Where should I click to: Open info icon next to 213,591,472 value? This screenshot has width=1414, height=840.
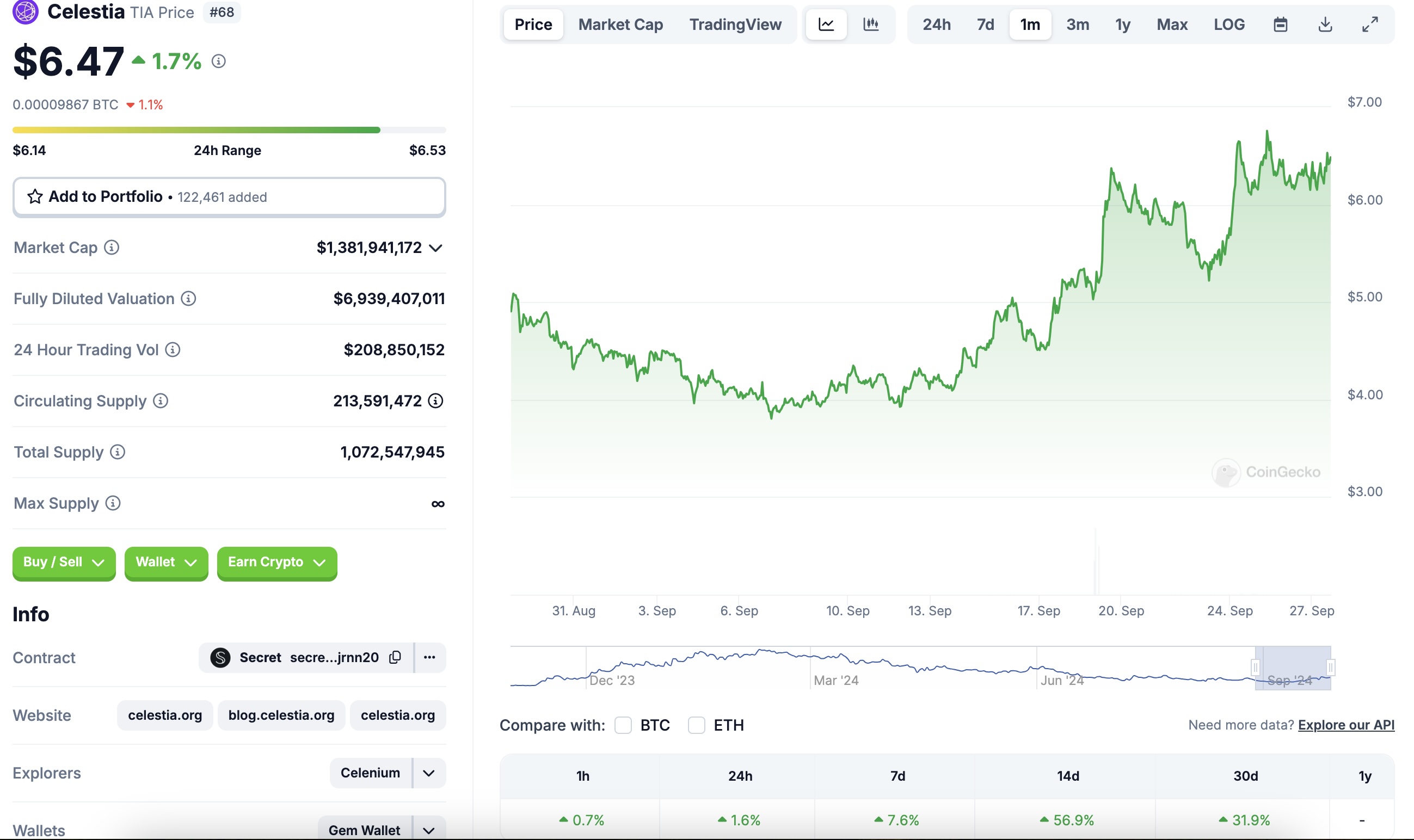coord(435,401)
